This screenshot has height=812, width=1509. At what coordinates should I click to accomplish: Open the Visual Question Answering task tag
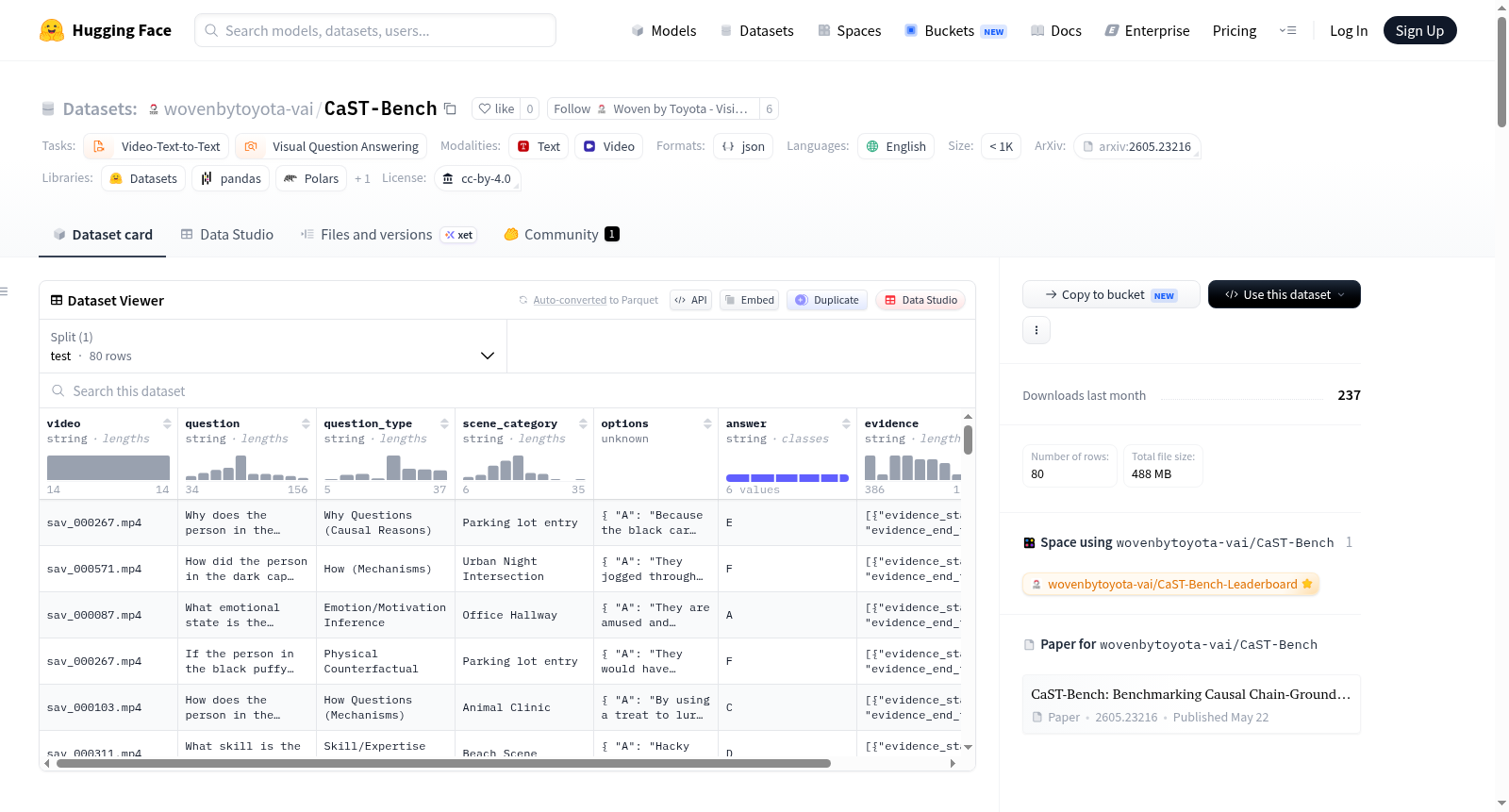331,146
